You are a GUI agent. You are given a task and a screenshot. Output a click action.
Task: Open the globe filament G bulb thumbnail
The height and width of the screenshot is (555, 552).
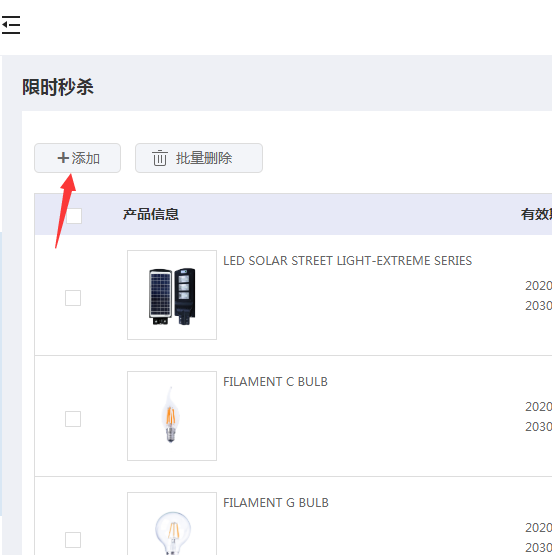[x=172, y=523]
